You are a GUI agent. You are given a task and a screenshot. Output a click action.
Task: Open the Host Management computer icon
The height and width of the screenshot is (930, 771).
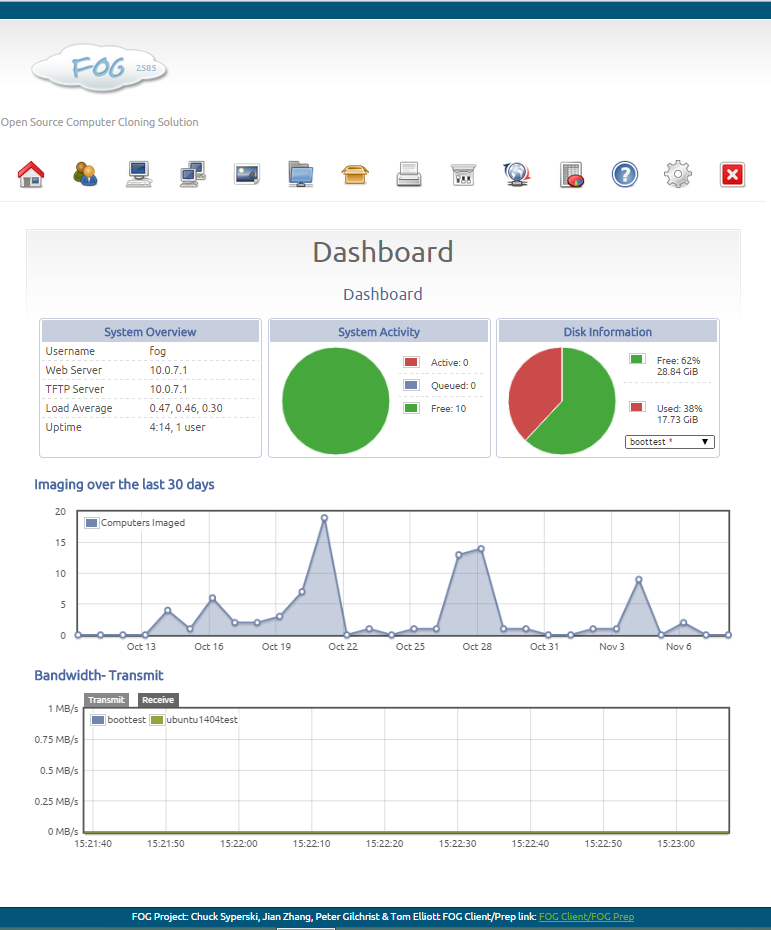(139, 174)
